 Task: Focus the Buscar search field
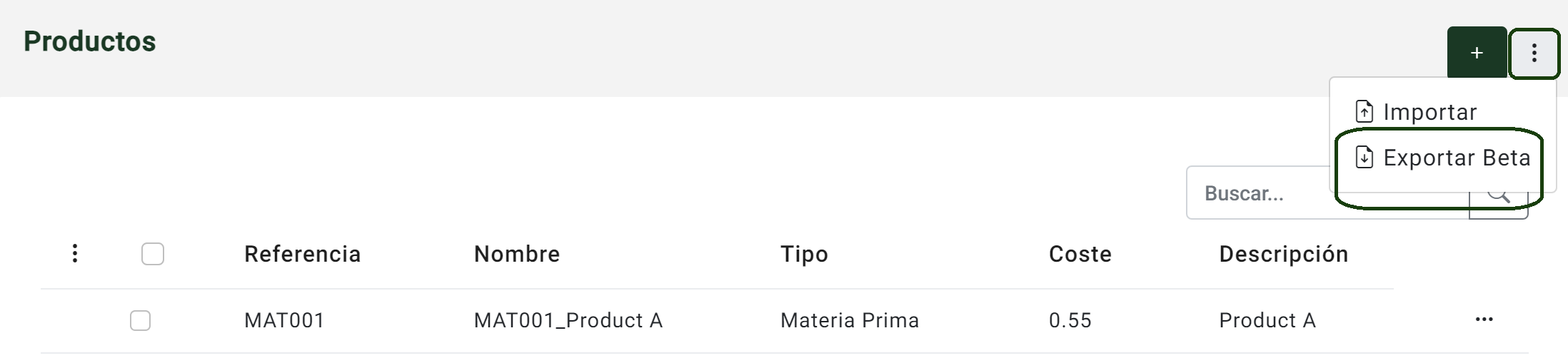pos(1328,193)
